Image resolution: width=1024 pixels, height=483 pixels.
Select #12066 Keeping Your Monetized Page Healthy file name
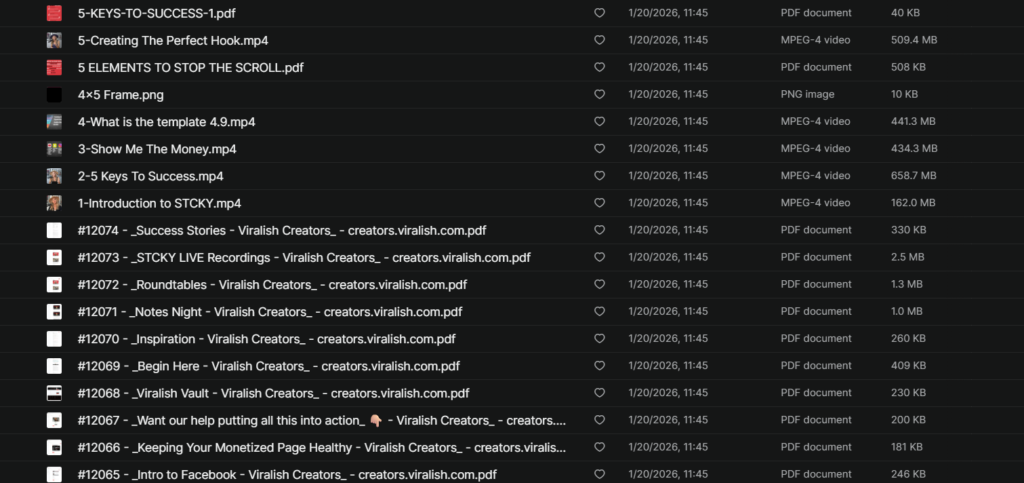tap(322, 448)
